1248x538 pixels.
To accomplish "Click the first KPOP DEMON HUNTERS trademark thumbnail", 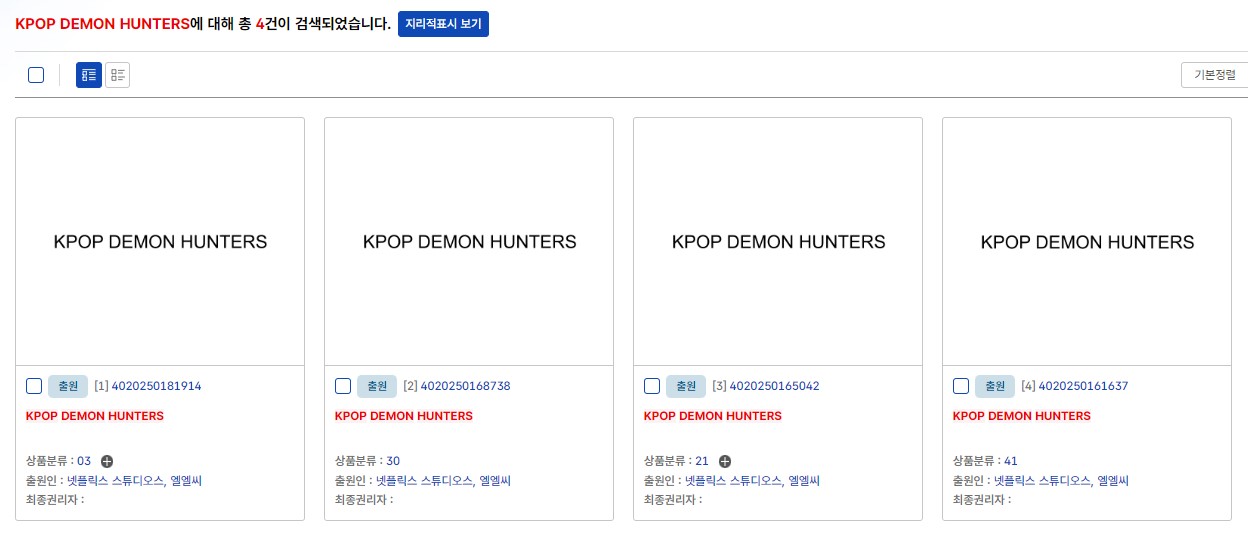I will click(x=160, y=242).
